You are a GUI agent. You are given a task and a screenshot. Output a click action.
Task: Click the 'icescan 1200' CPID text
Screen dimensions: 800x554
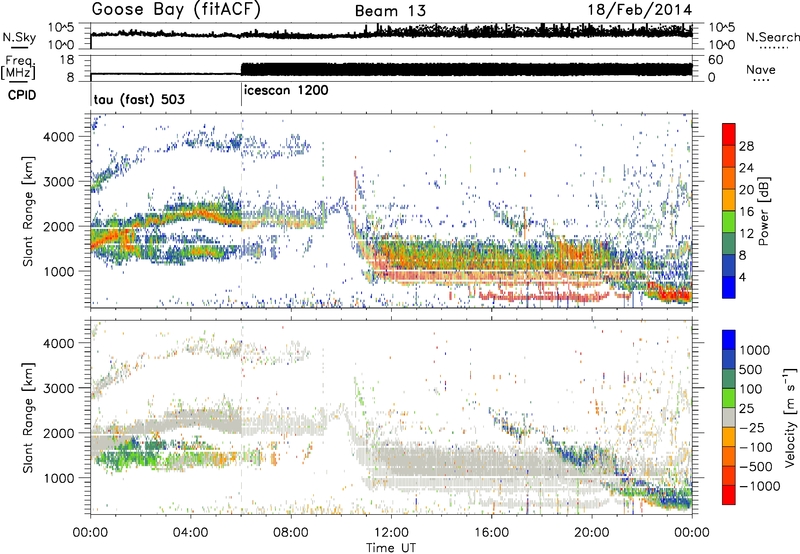click(286, 90)
